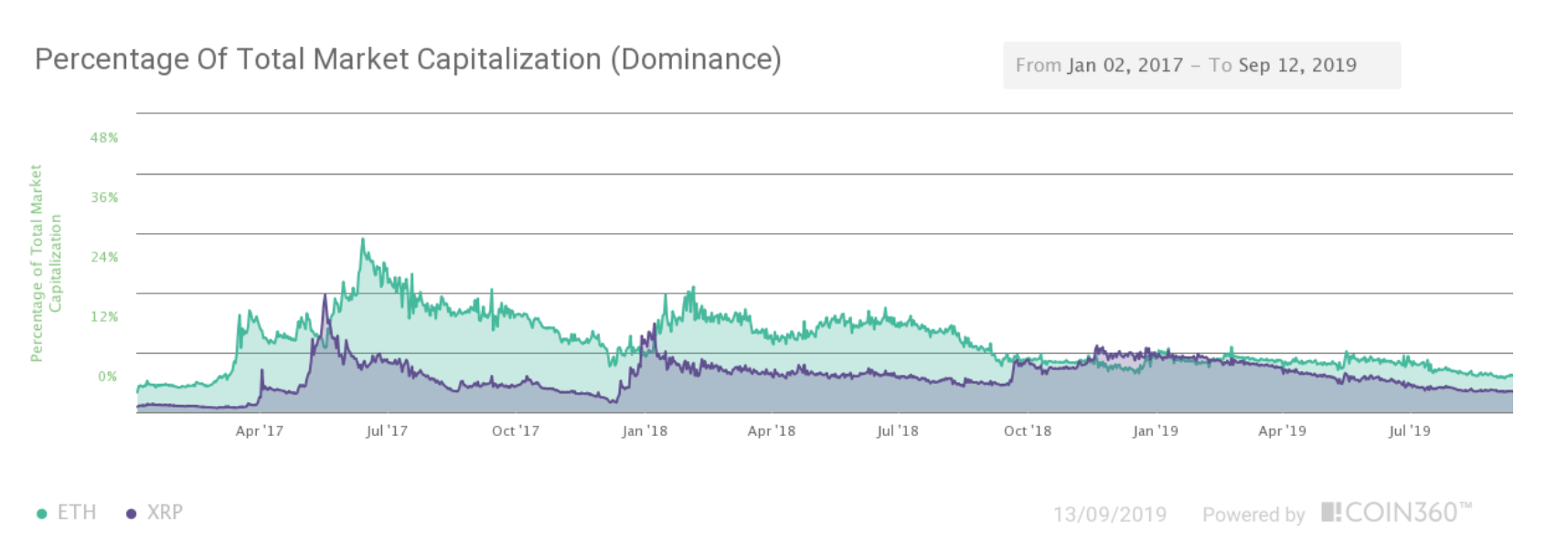Click the Jan '18 x-axis label

[645, 431]
